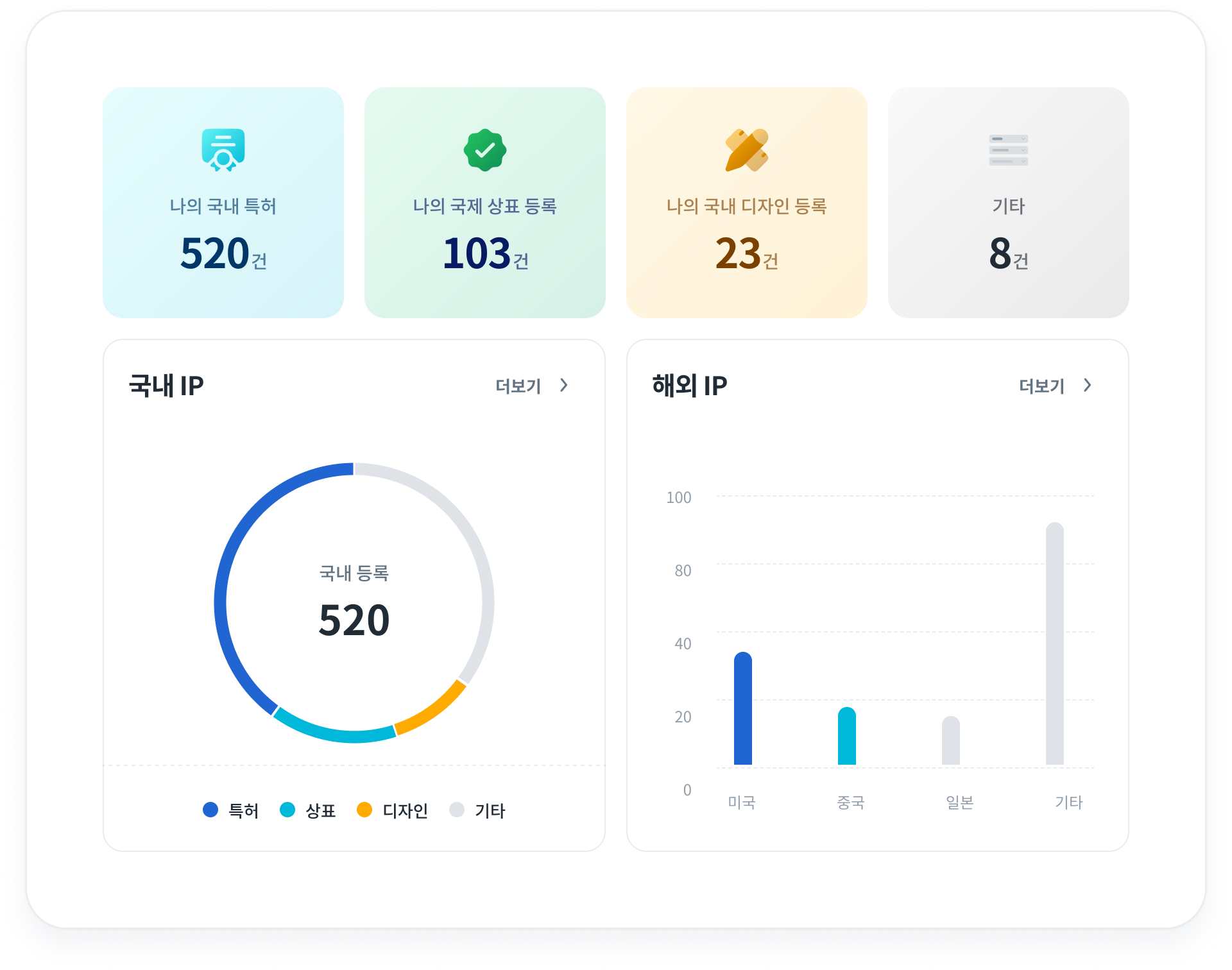1232x970 pixels.
Task: Click the gray list rows icon
Action: tap(1008, 150)
